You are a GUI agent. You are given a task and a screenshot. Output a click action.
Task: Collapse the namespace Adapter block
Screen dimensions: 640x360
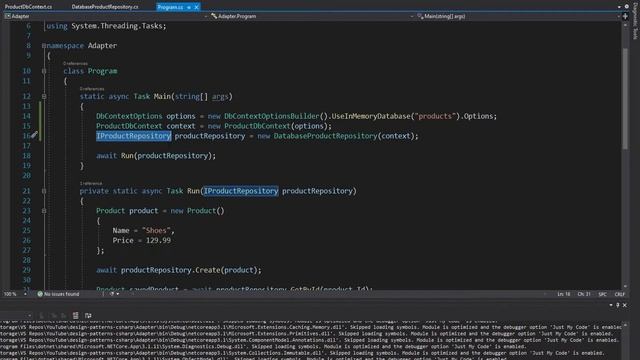tap(44, 46)
